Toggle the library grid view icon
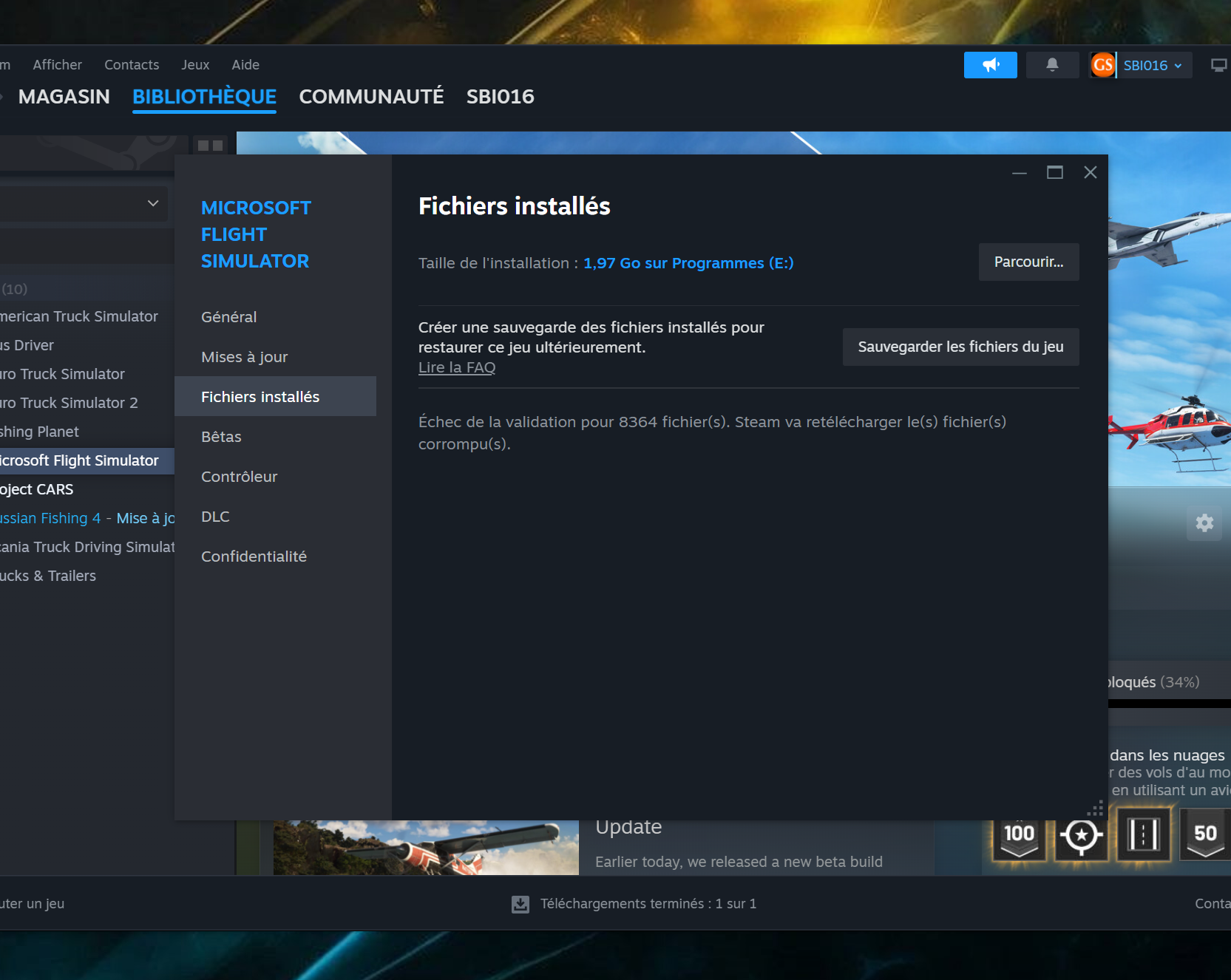 pos(211,146)
